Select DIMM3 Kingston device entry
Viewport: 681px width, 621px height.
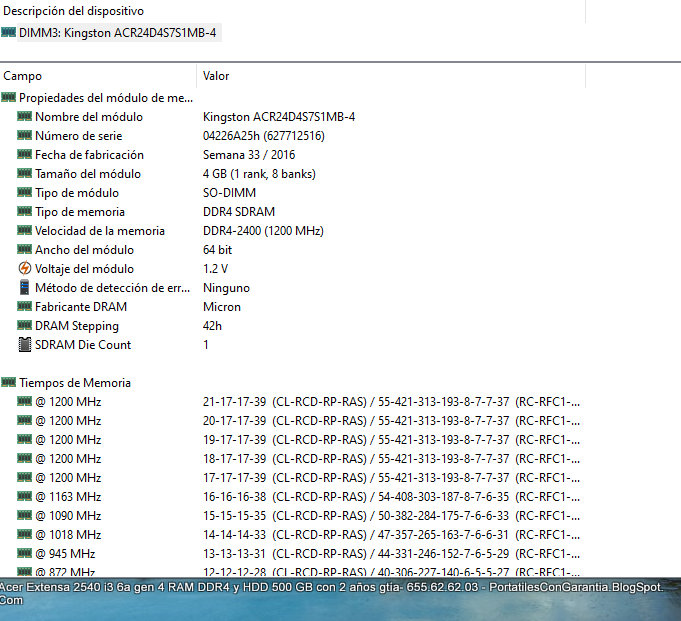coord(117,33)
